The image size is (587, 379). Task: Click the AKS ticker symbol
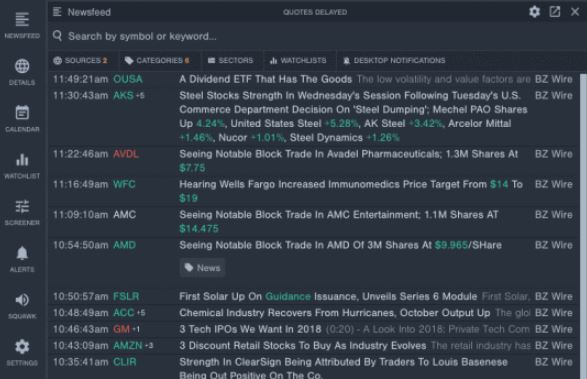pyautogui.click(x=123, y=95)
